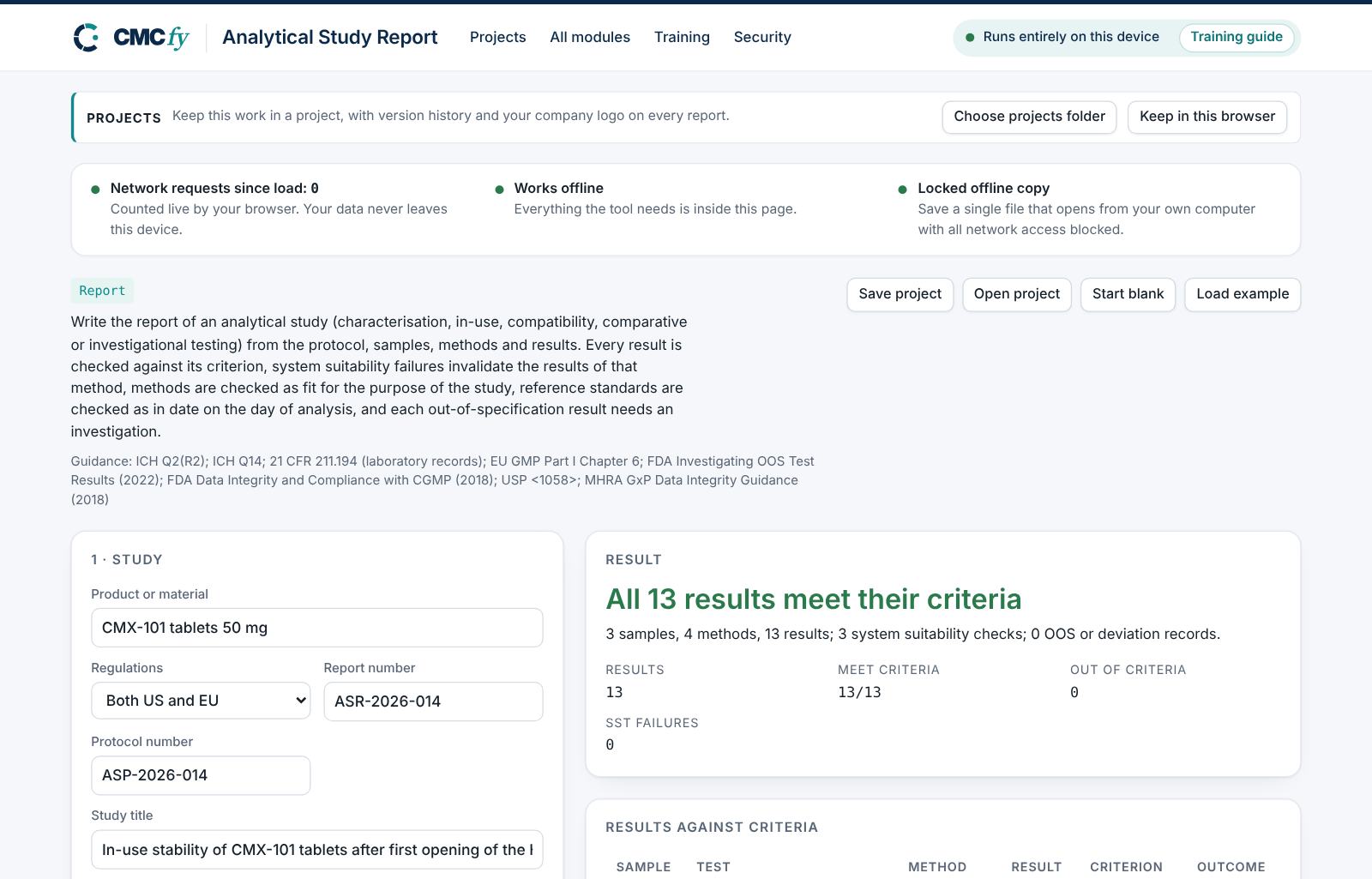
Task: Click the CMCfy logo icon
Action: (x=86, y=38)
